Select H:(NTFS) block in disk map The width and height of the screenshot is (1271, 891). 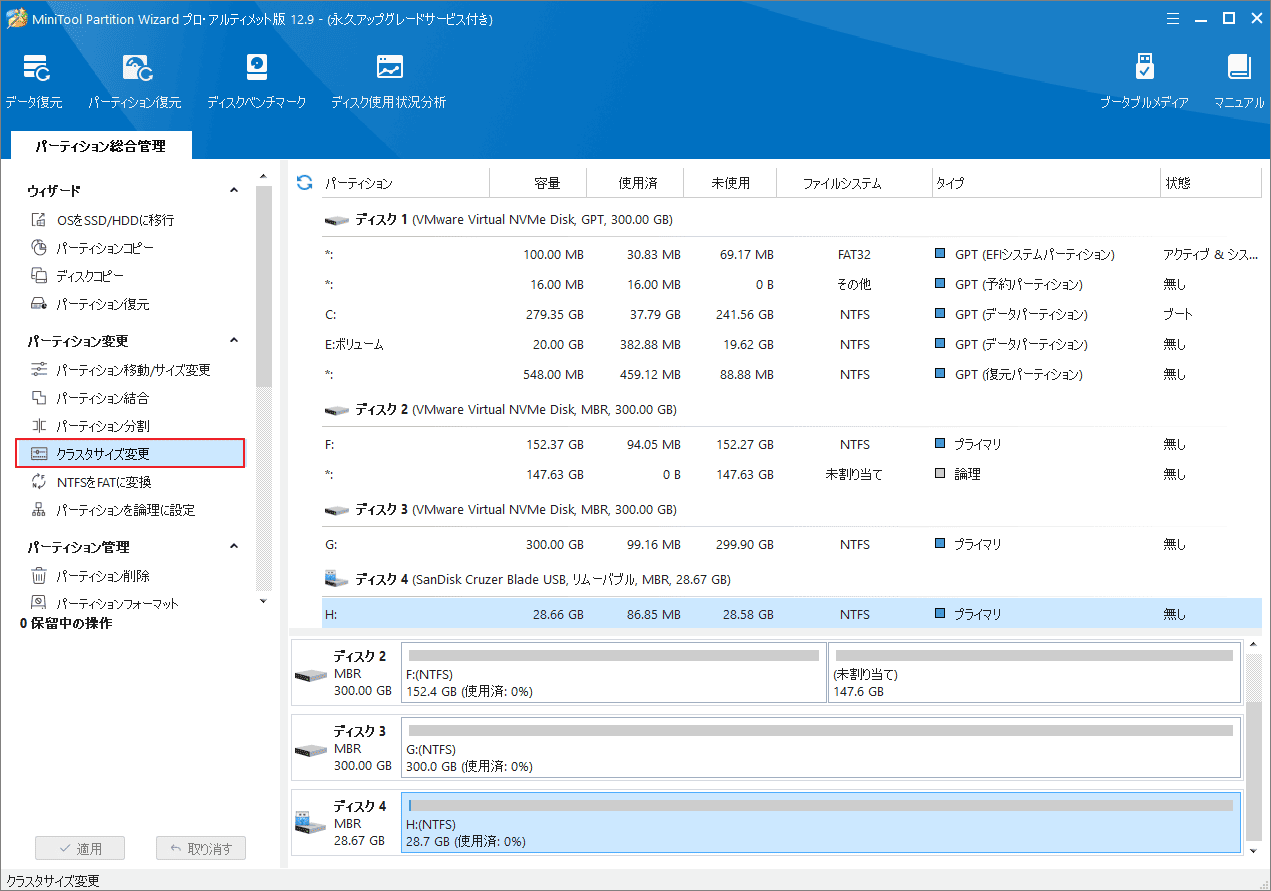click(x=820, y=822)
